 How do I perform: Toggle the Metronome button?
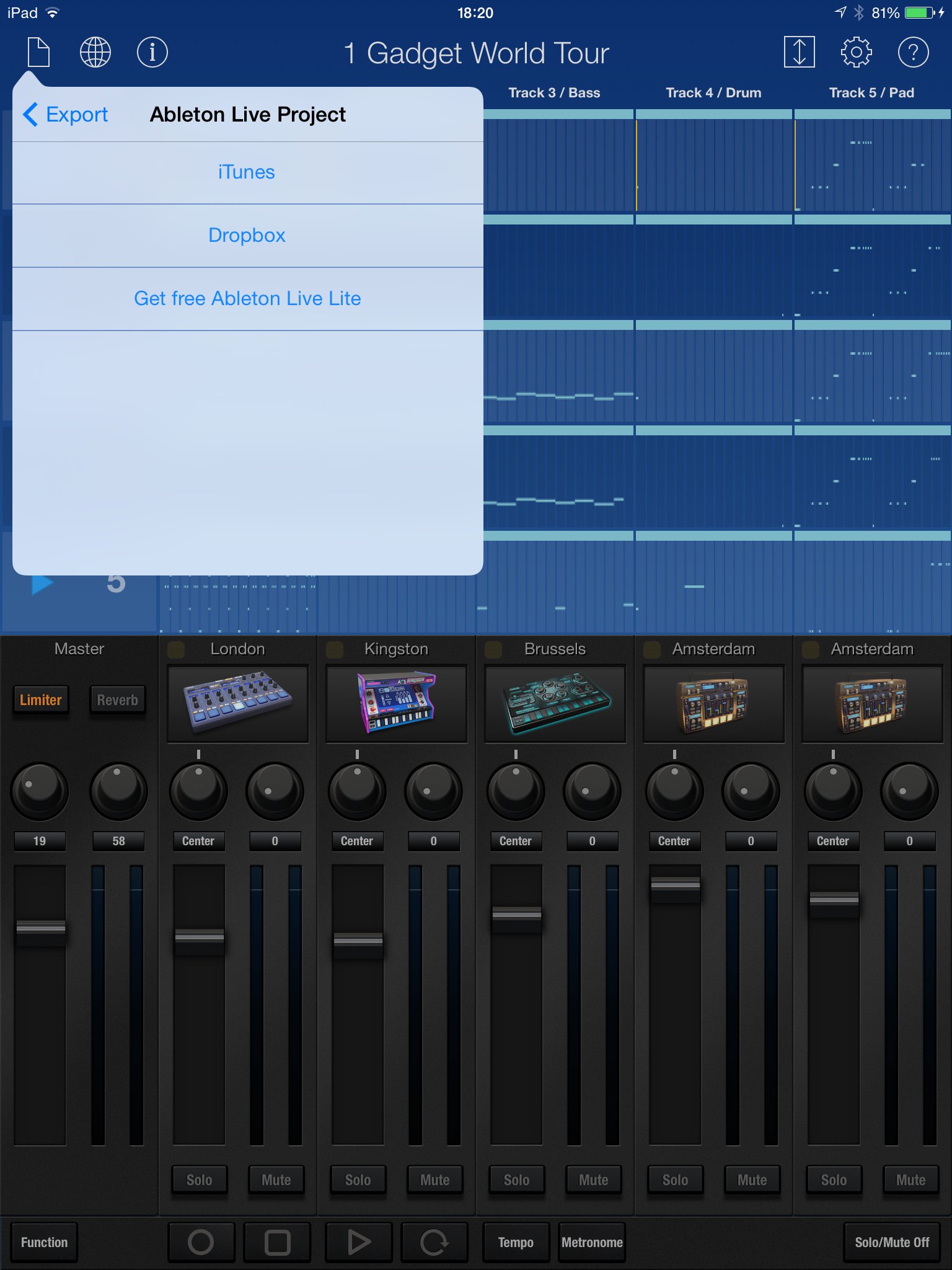592,1242
